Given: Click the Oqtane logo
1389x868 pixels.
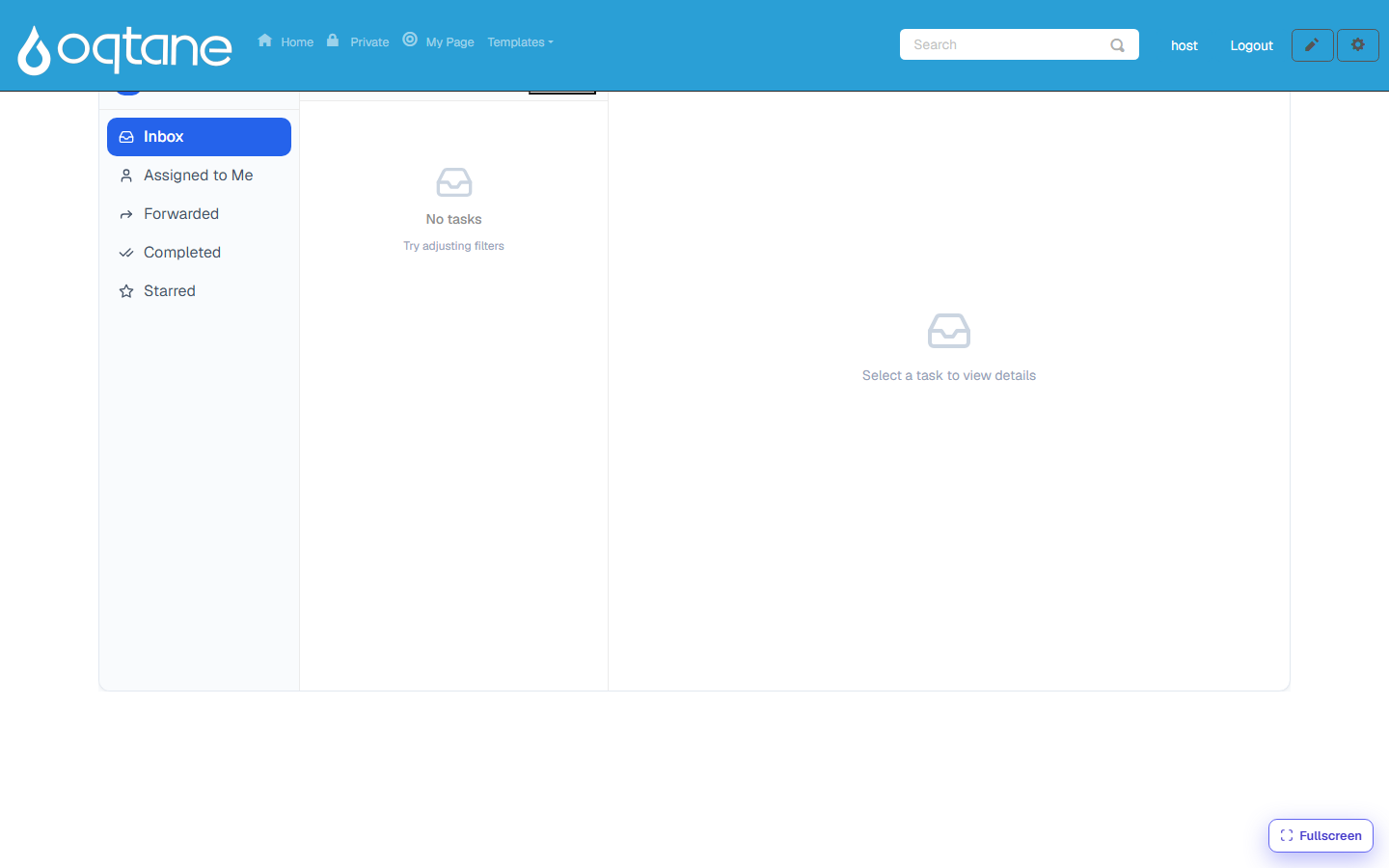Looking at the screenshot, I should 125,48.
